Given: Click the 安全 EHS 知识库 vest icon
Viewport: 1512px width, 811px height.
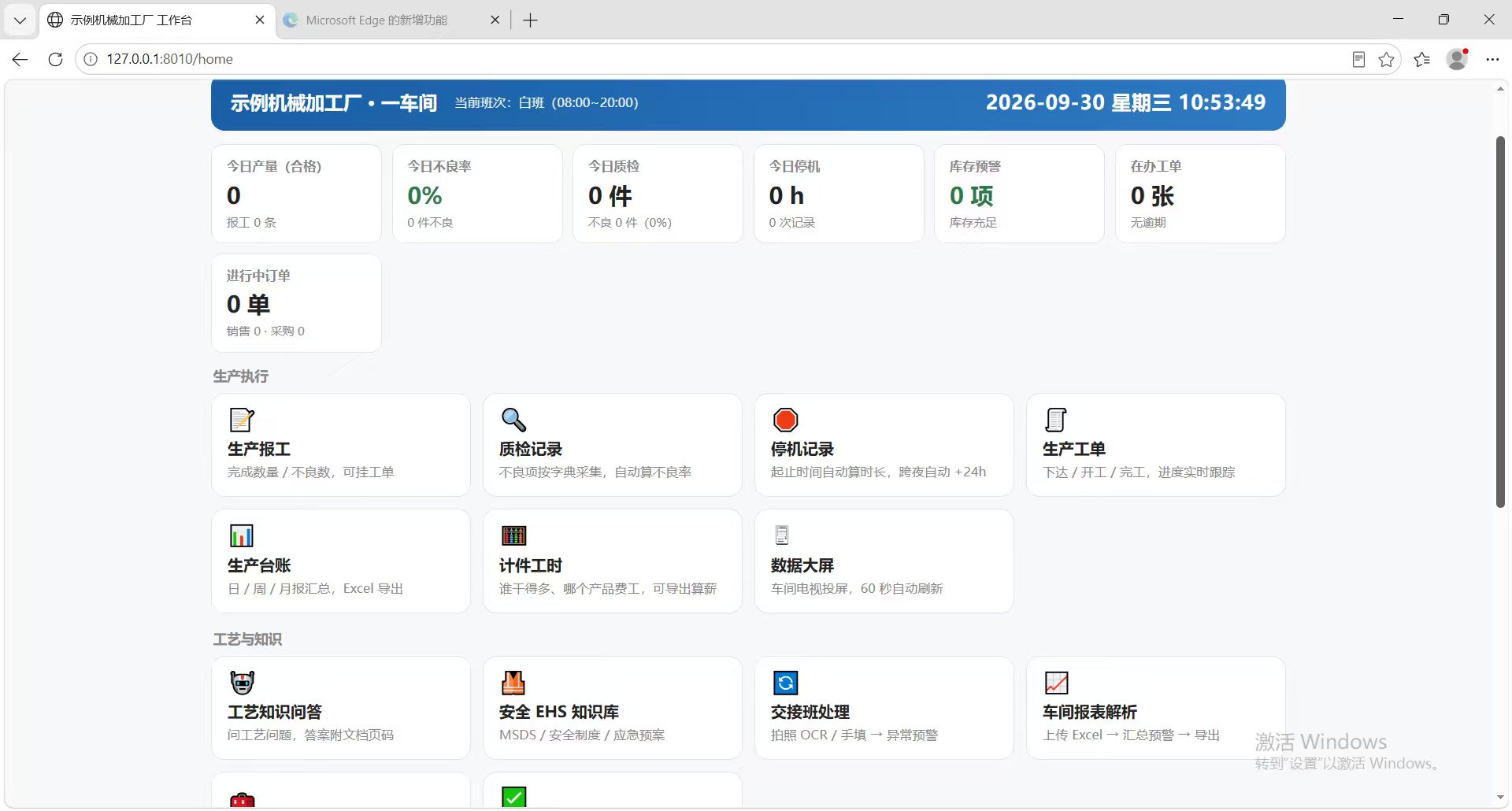Looking at the screenshot, I should pyautogui.click(x=513, y=682).
